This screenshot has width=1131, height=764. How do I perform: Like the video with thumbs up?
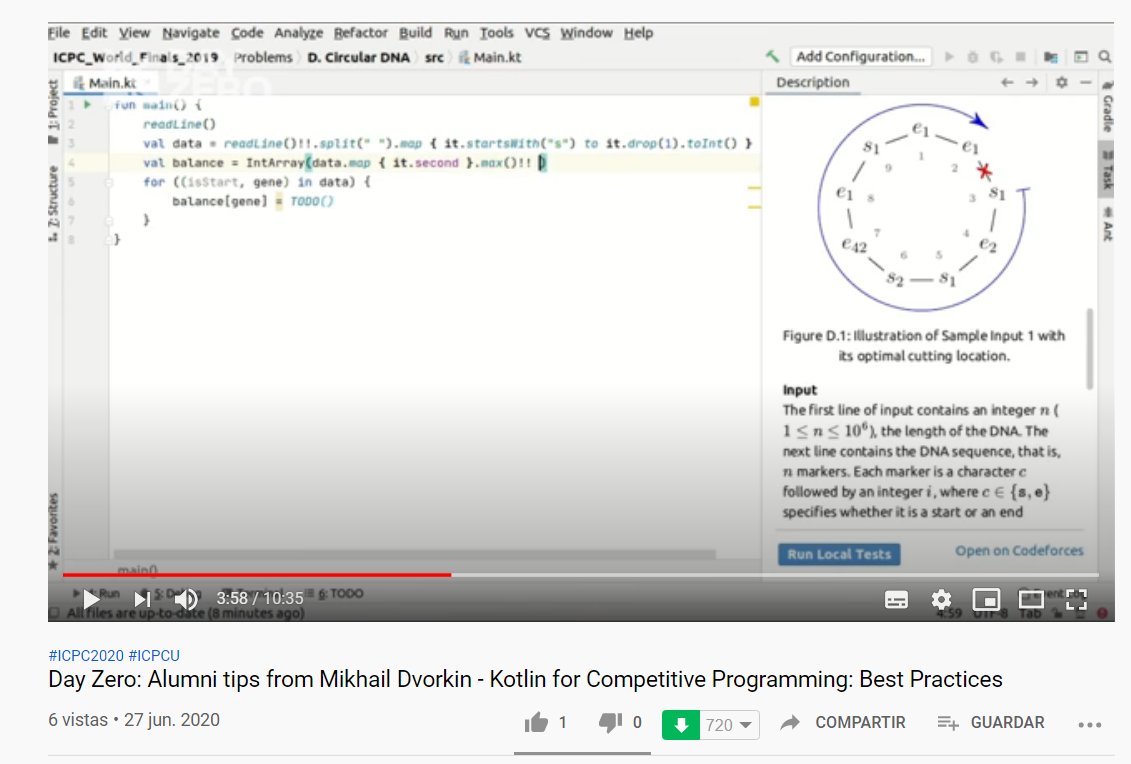[537, 722]
